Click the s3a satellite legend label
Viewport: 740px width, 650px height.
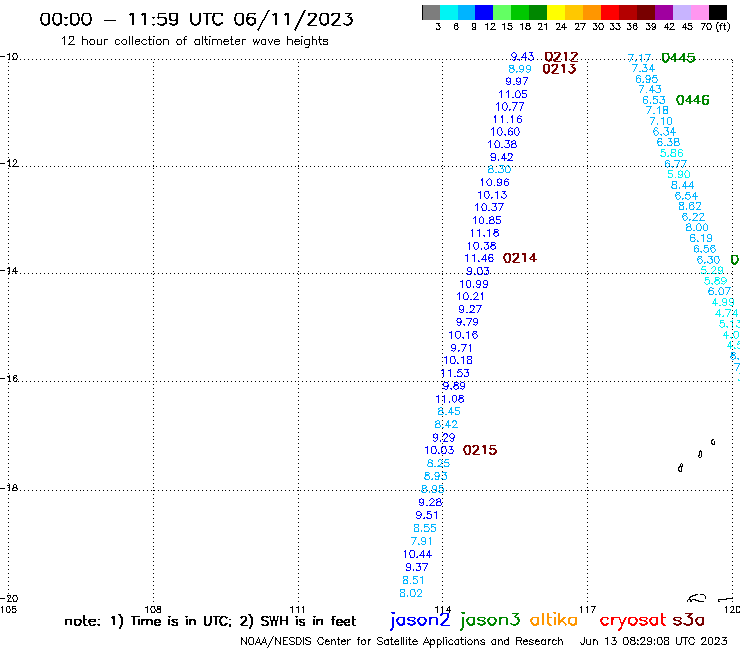point(688,620)
